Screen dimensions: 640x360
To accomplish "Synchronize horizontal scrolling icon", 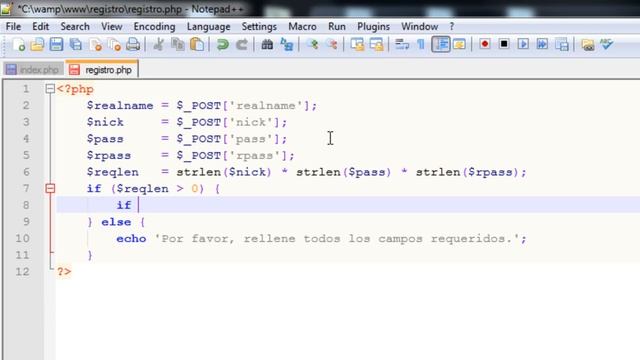I will tap(376, 44).
